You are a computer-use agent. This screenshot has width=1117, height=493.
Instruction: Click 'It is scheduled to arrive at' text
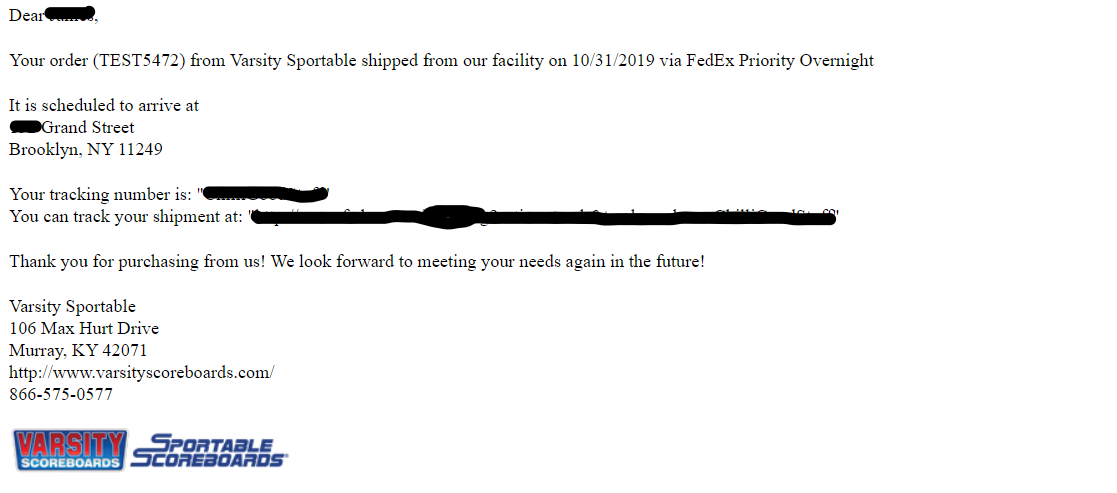coord(104,105)
